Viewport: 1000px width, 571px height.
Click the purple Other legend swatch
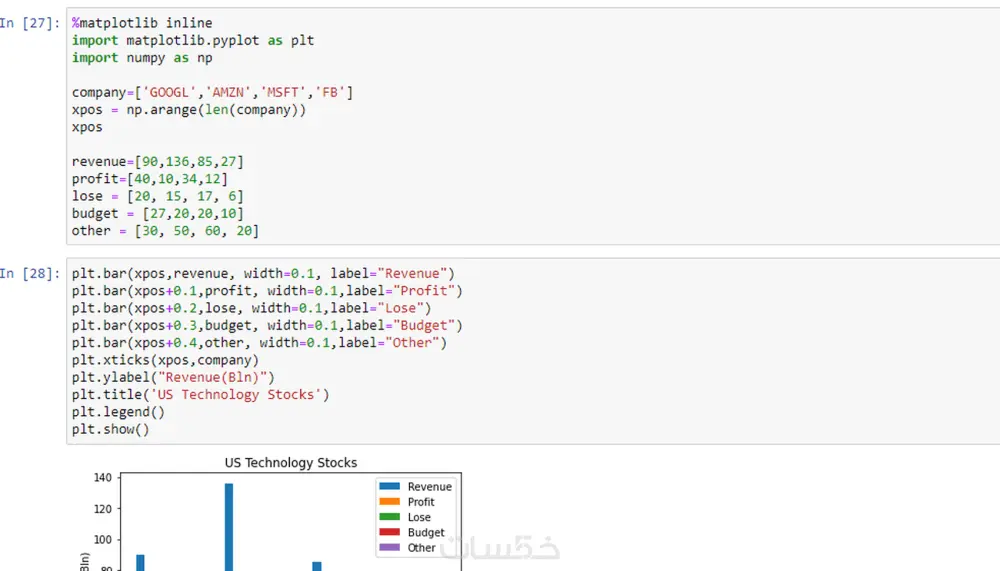coord(388,548)
